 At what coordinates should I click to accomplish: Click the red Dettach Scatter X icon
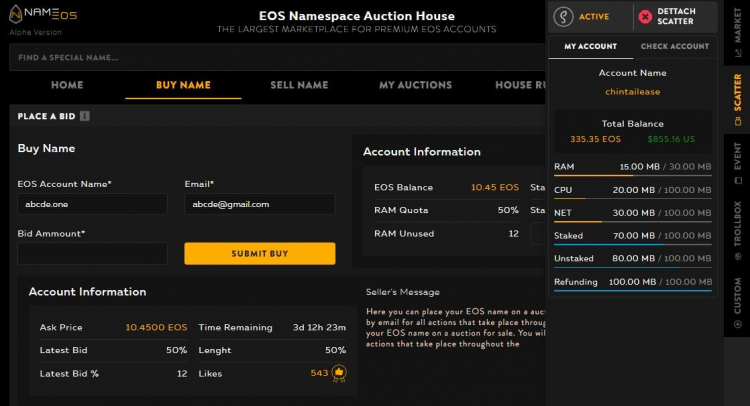tap(645, 17)
